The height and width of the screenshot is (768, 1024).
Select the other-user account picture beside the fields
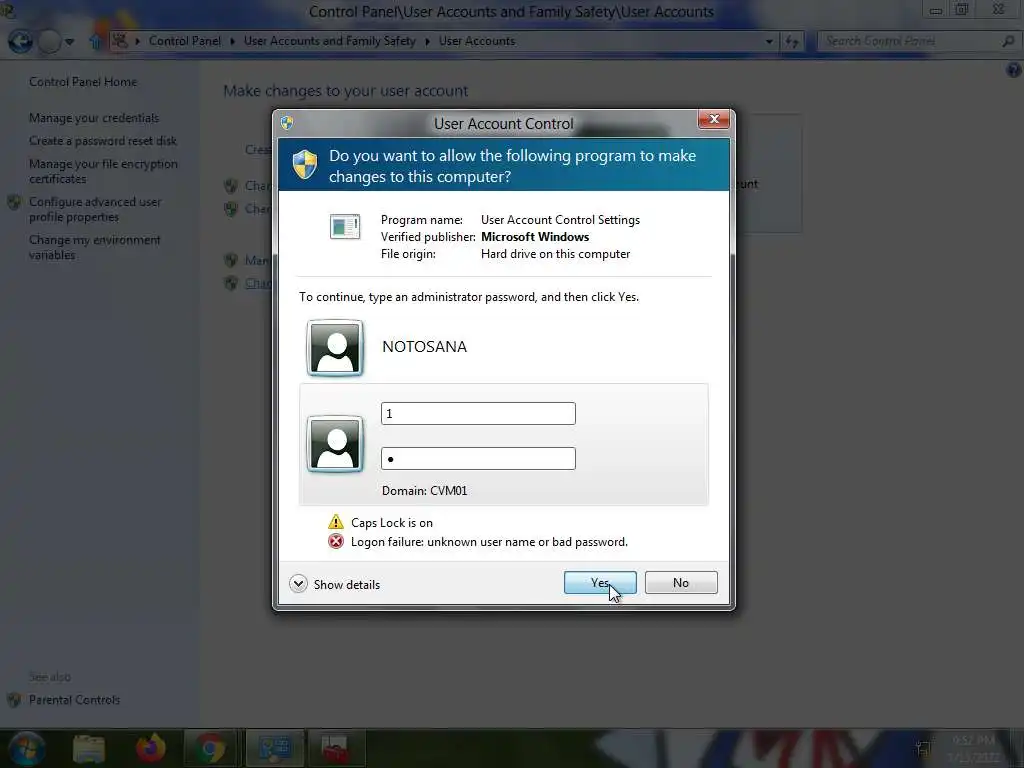(335, 443)
